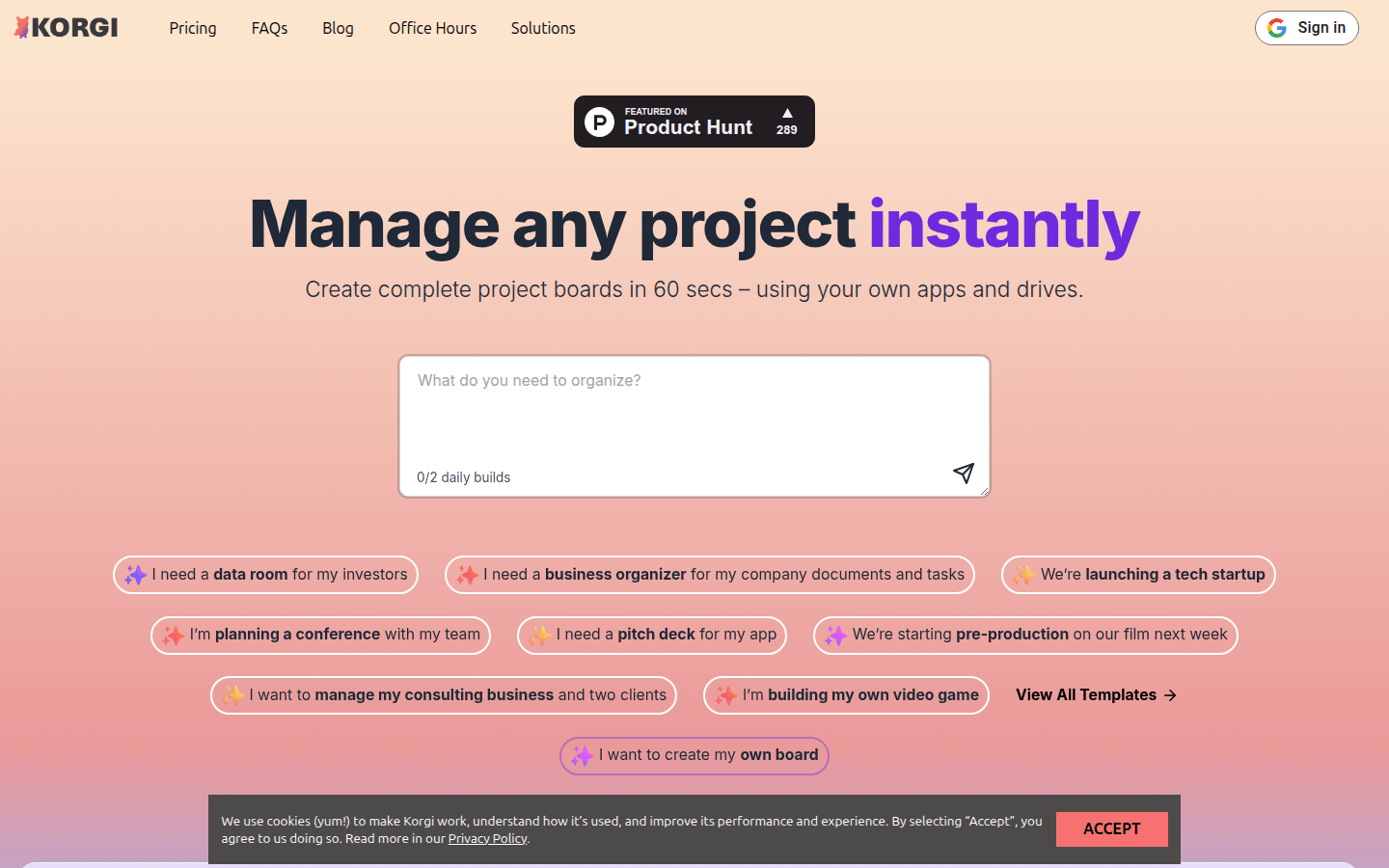The height and width of the screenshot is (868, 1389).
Task: Open Office Hours in the navbar
Action: pyautogui.click(x=432, y=28)
